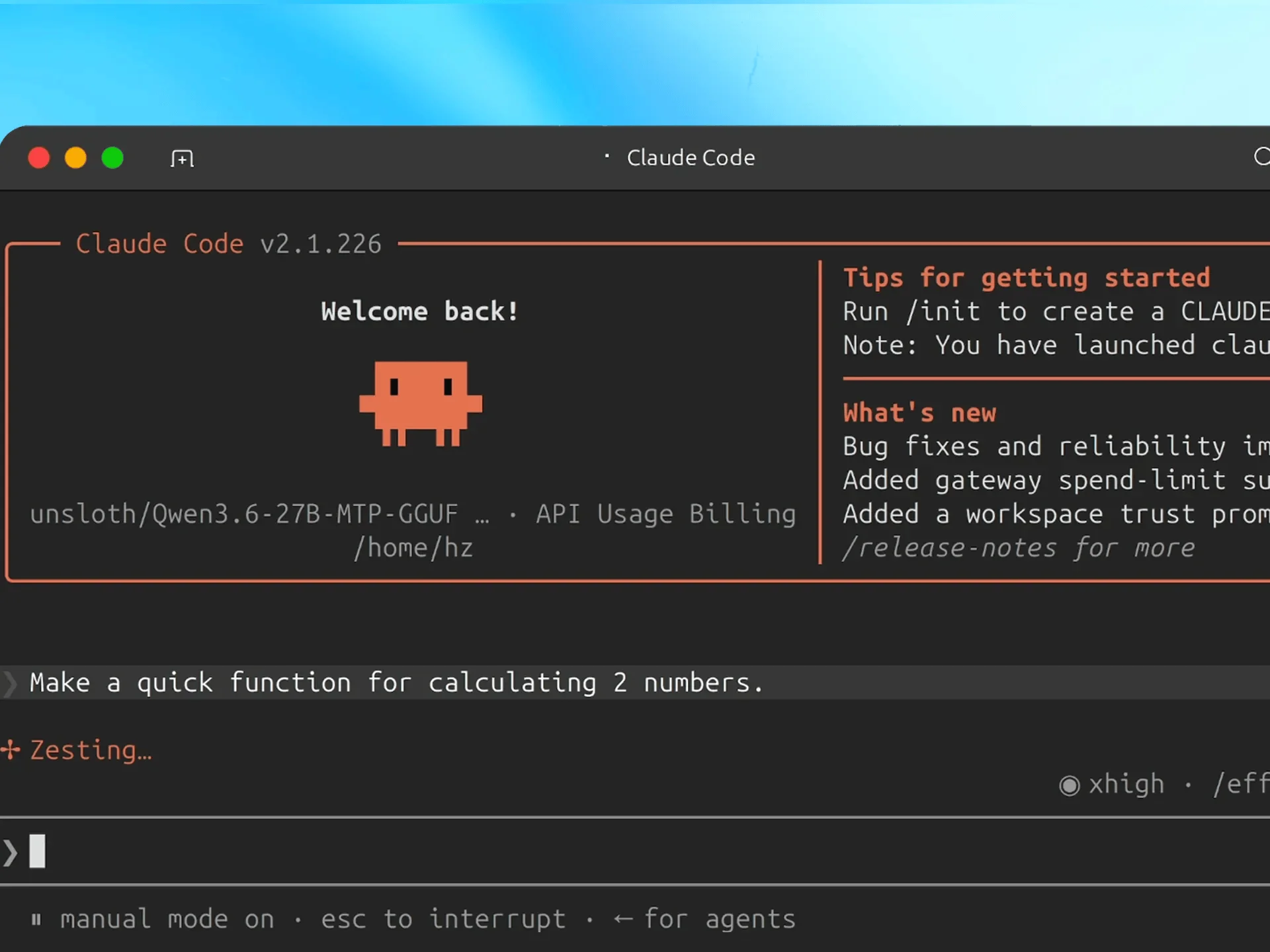The width and height of the screenshot is (1270, 952).
Task: Click the submitted prompt 'Make a quick function'
Action: (x=397, y=683)
